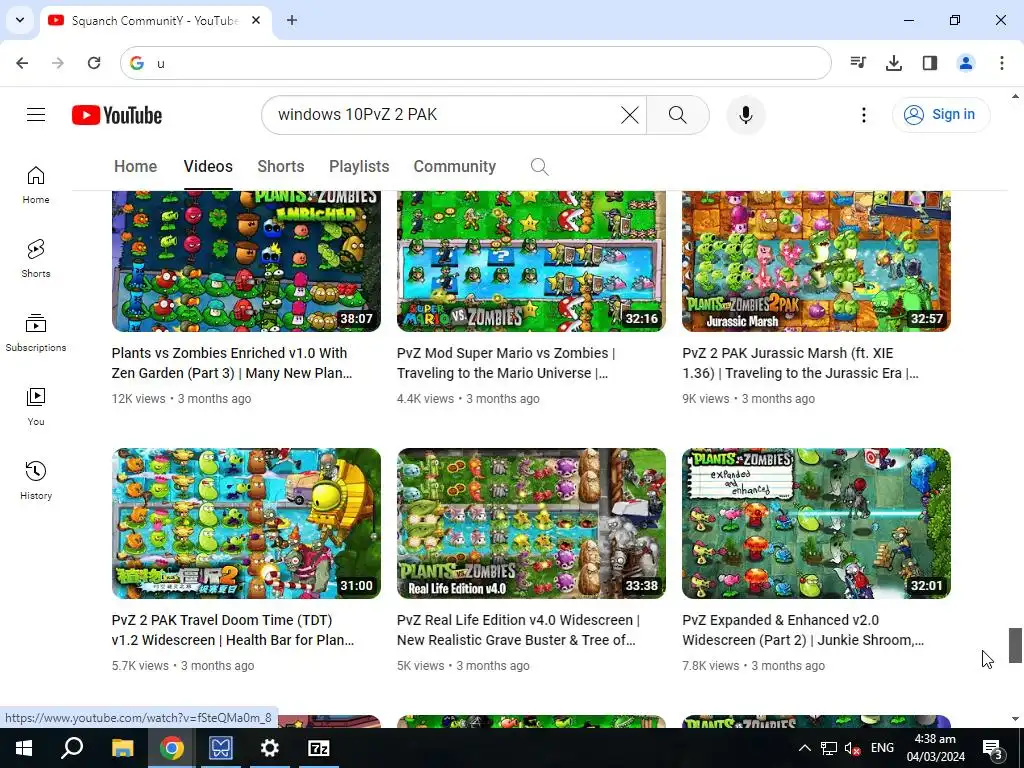Open the YouTube hamburger guide menu
This screenshot has height=768, width=1024.
36,115
